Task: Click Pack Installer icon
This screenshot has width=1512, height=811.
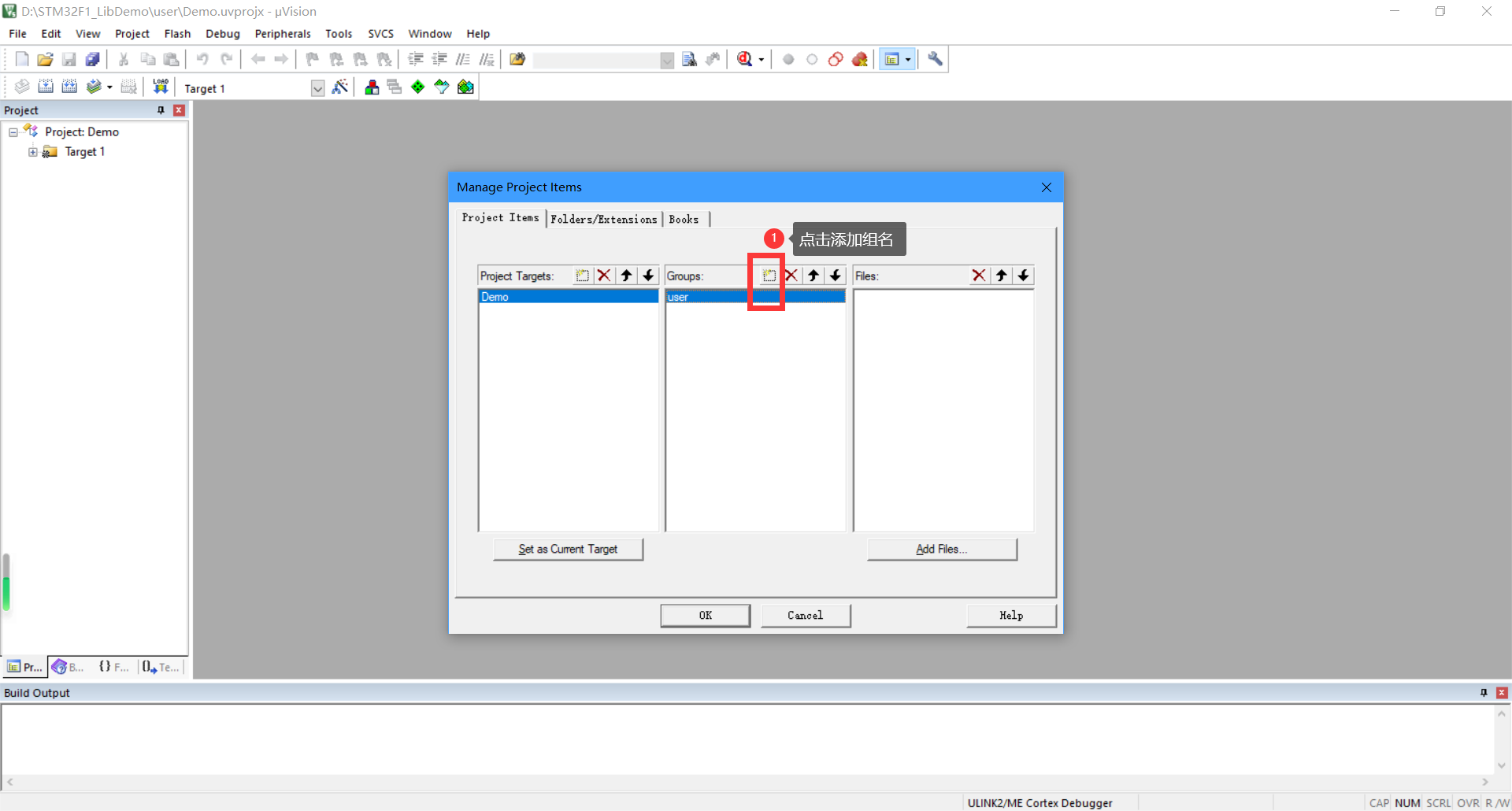Action: 465,87
